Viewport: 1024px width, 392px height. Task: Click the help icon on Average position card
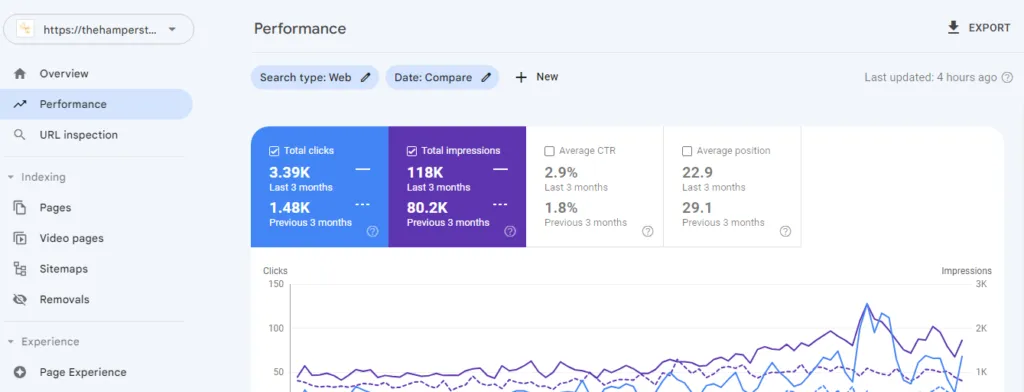pyautogui.click(x=786, y=231)
